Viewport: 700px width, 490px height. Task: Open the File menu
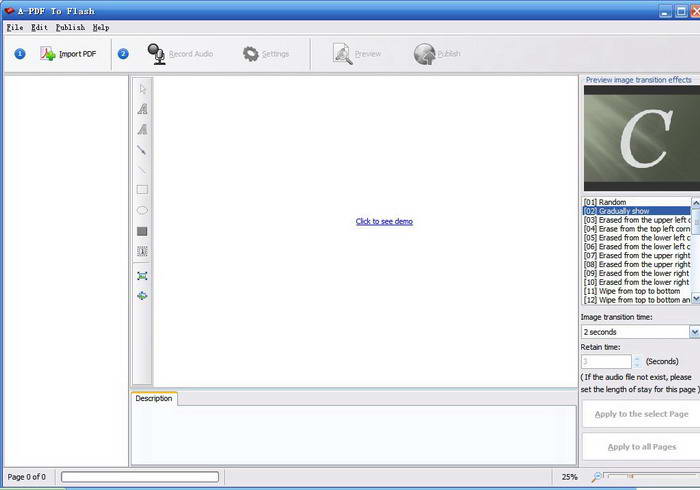pyautogui.click(x=14, y=28)
